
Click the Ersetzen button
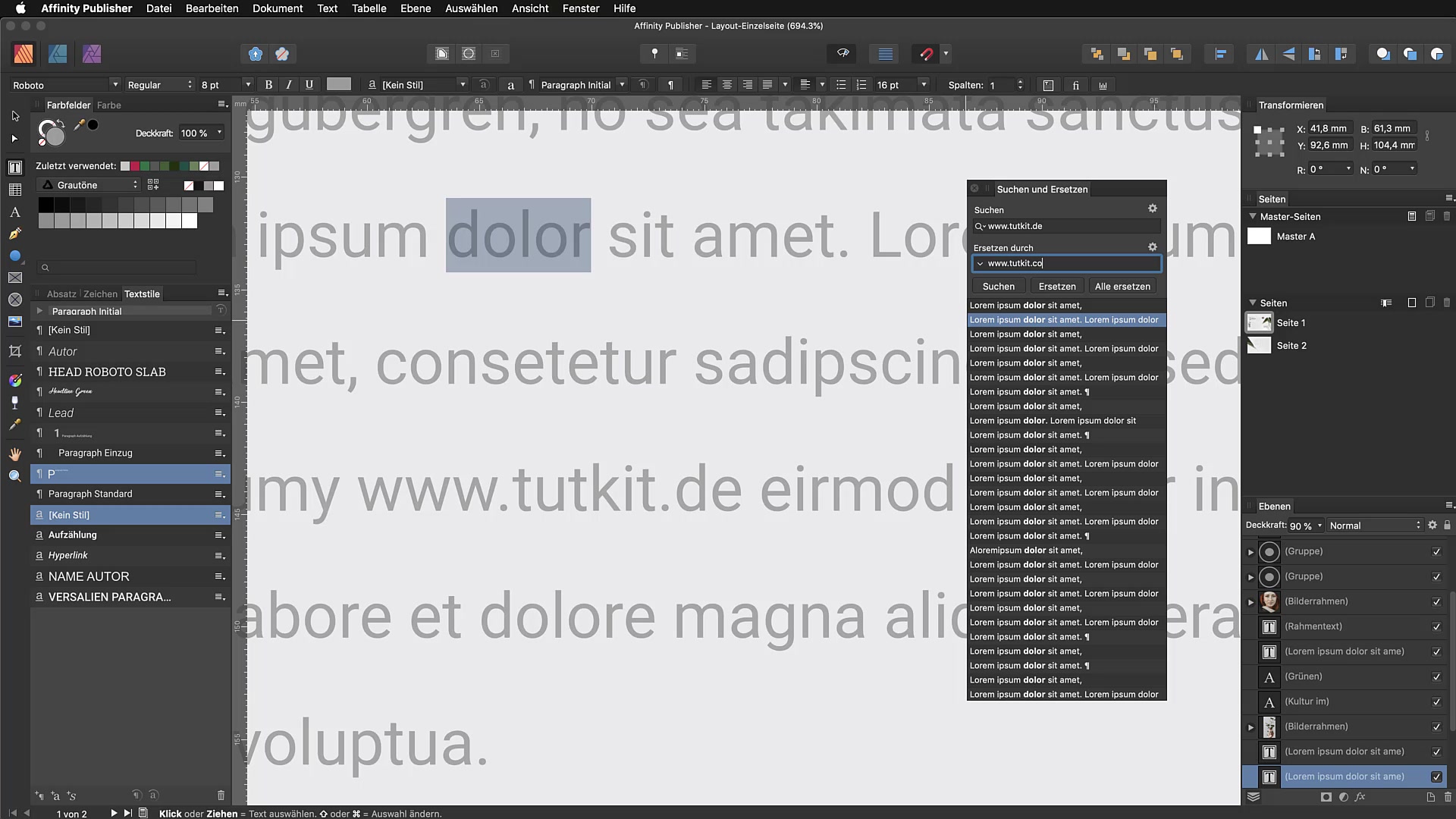pos(1056,287)
